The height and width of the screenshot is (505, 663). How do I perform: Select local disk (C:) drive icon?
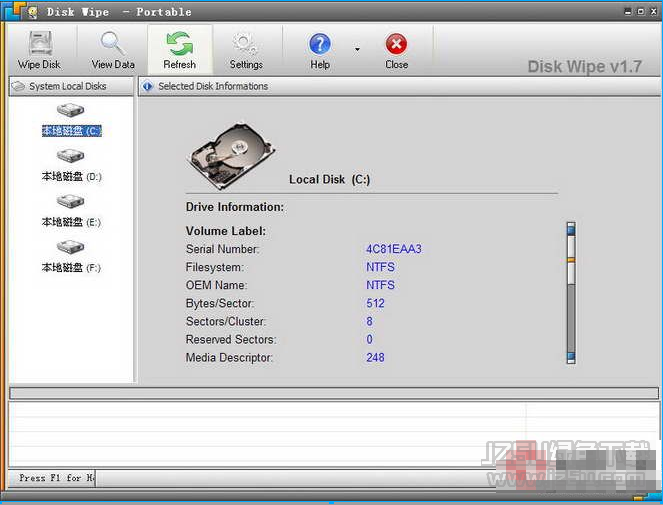click(x=71, y=110)
